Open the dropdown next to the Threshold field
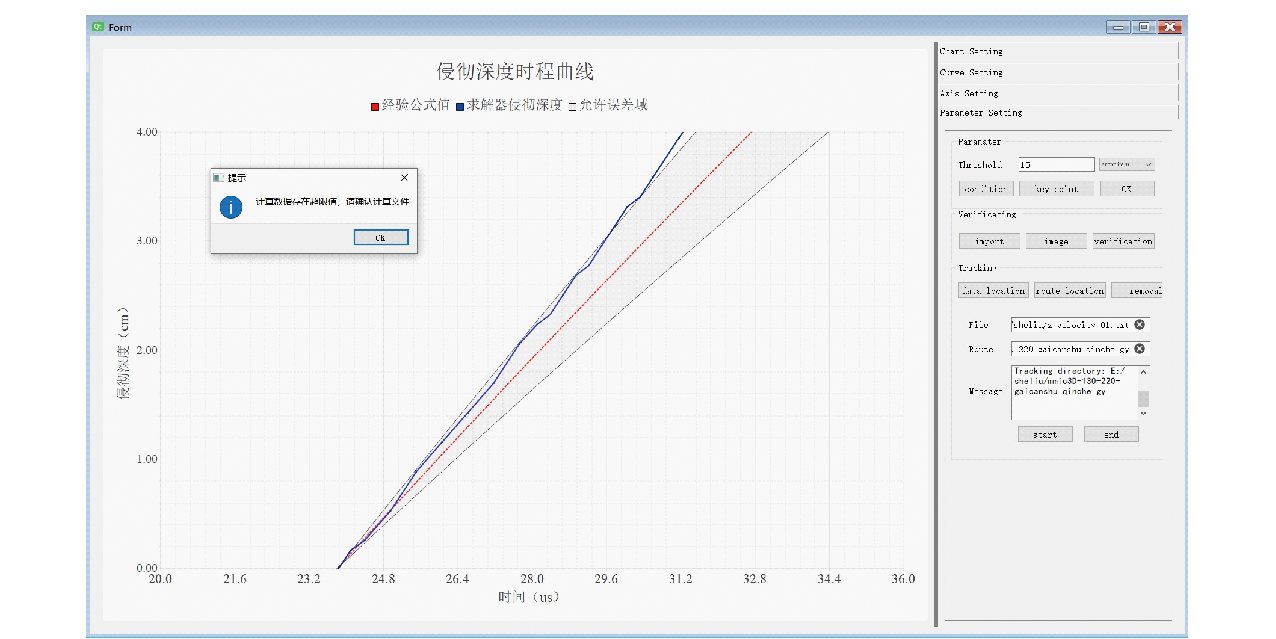This screenshot has width=1276, height=639. click(x=1126, y=164)
